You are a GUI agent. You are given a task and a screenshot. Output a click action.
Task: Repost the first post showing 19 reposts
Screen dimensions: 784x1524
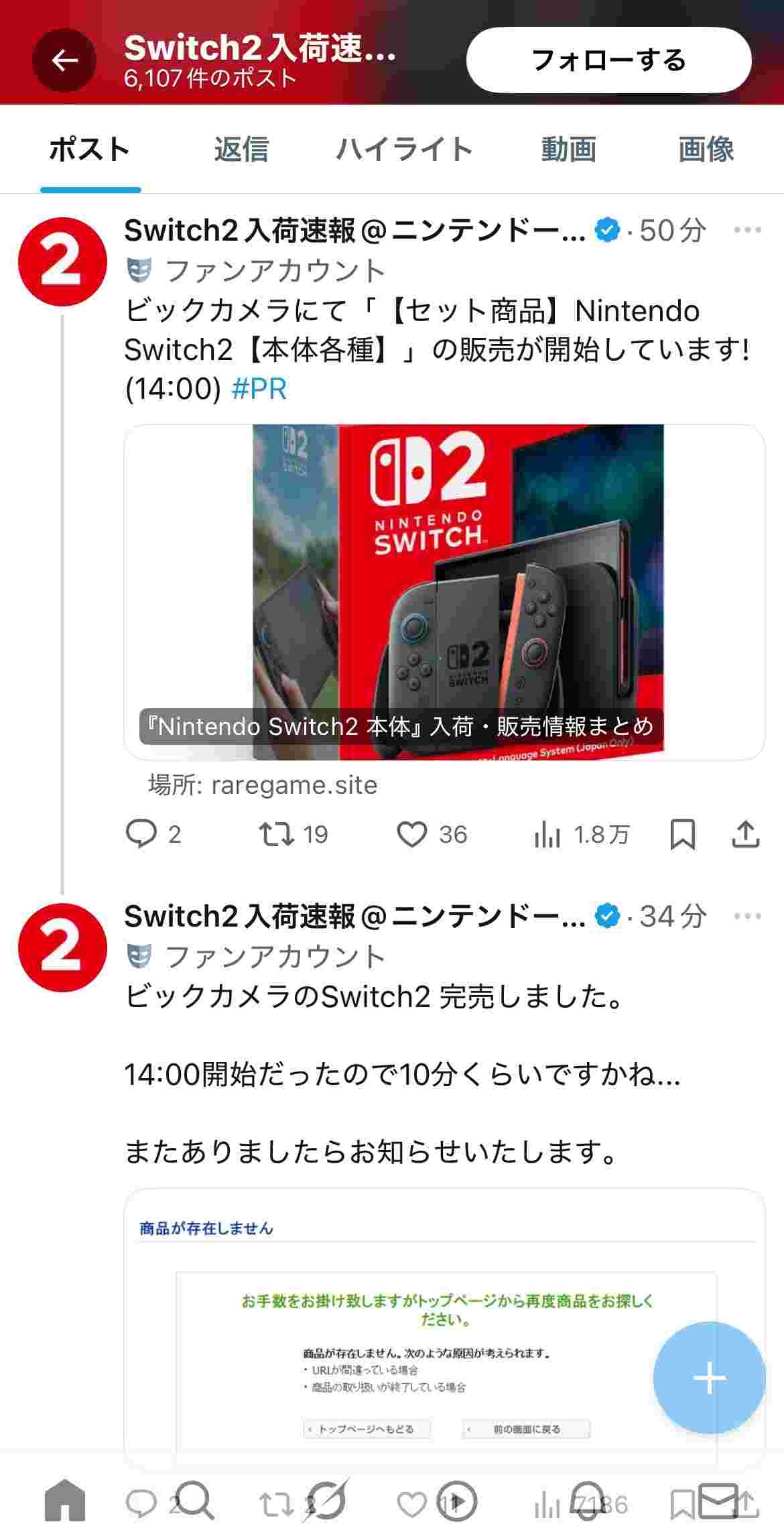click(x=293, y=835)
